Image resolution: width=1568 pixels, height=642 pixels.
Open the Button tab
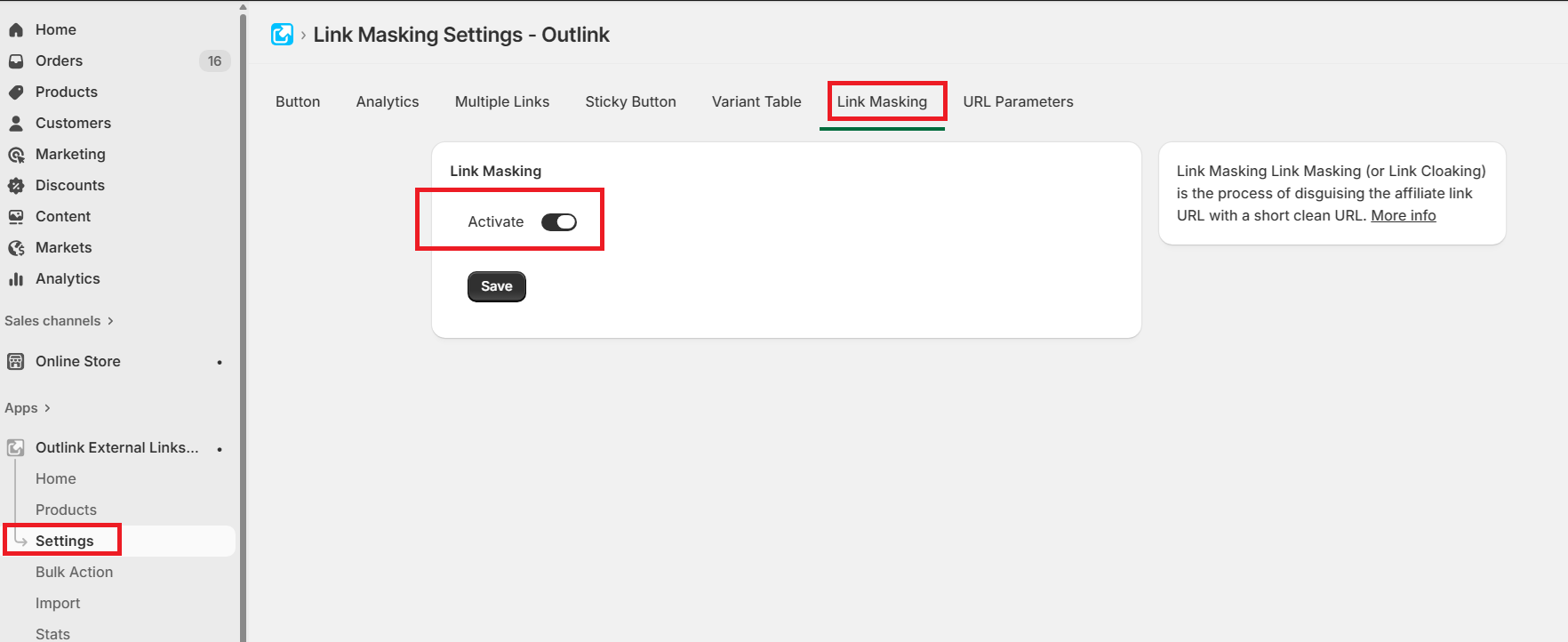tap(298, 101)
